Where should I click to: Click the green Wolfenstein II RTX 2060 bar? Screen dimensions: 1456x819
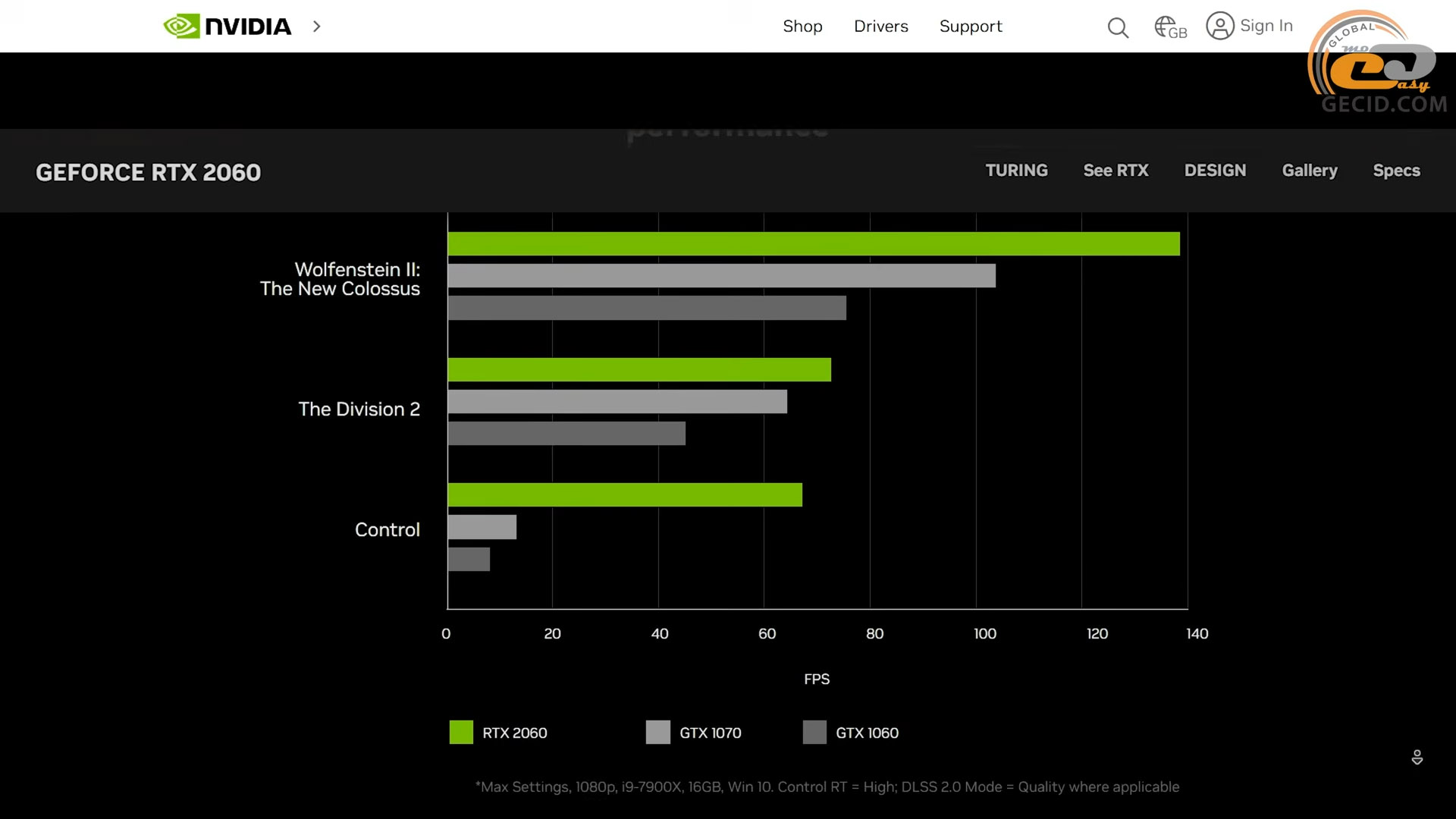[813, 244]
